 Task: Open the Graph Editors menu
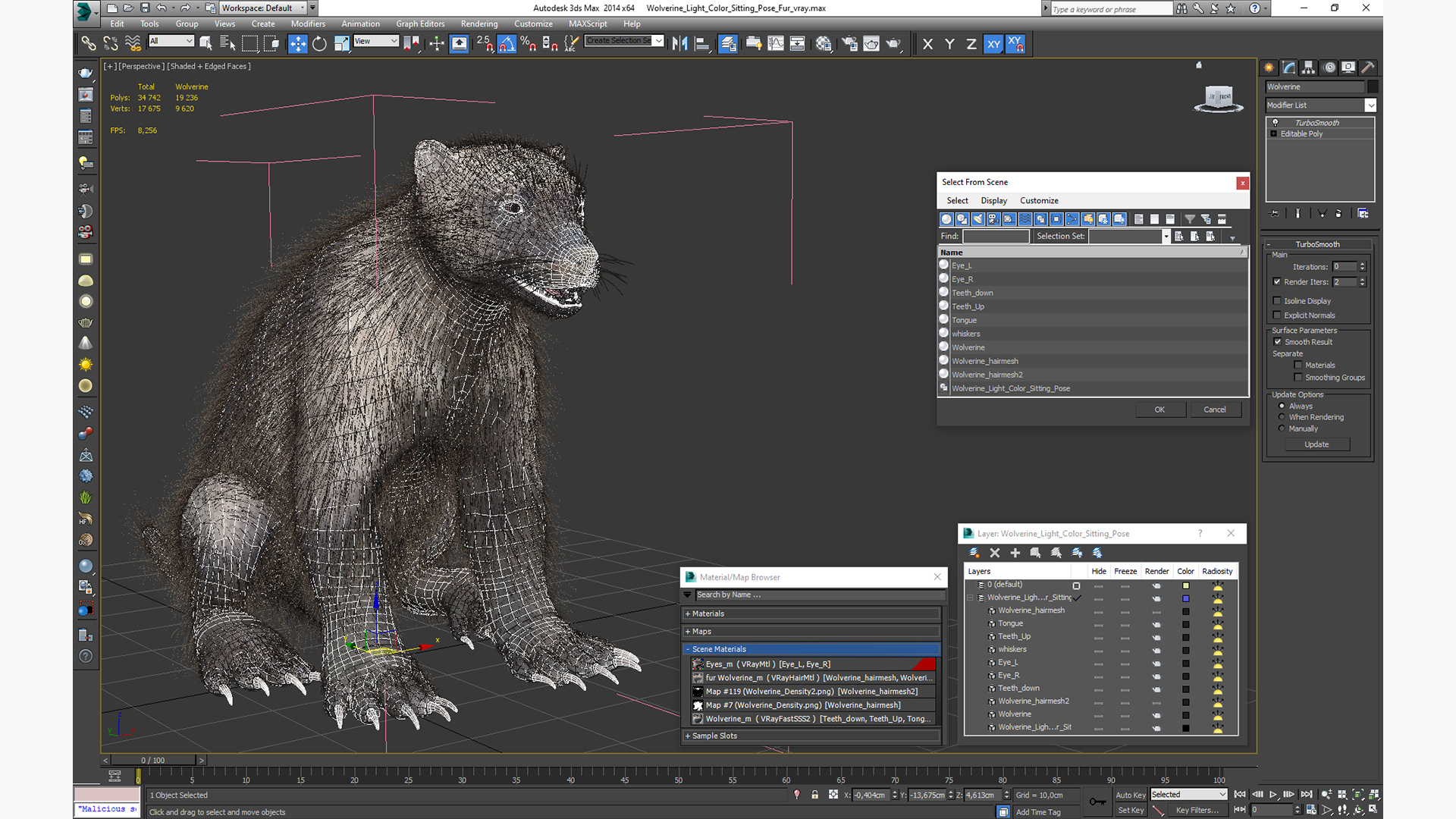click(420, 24)
